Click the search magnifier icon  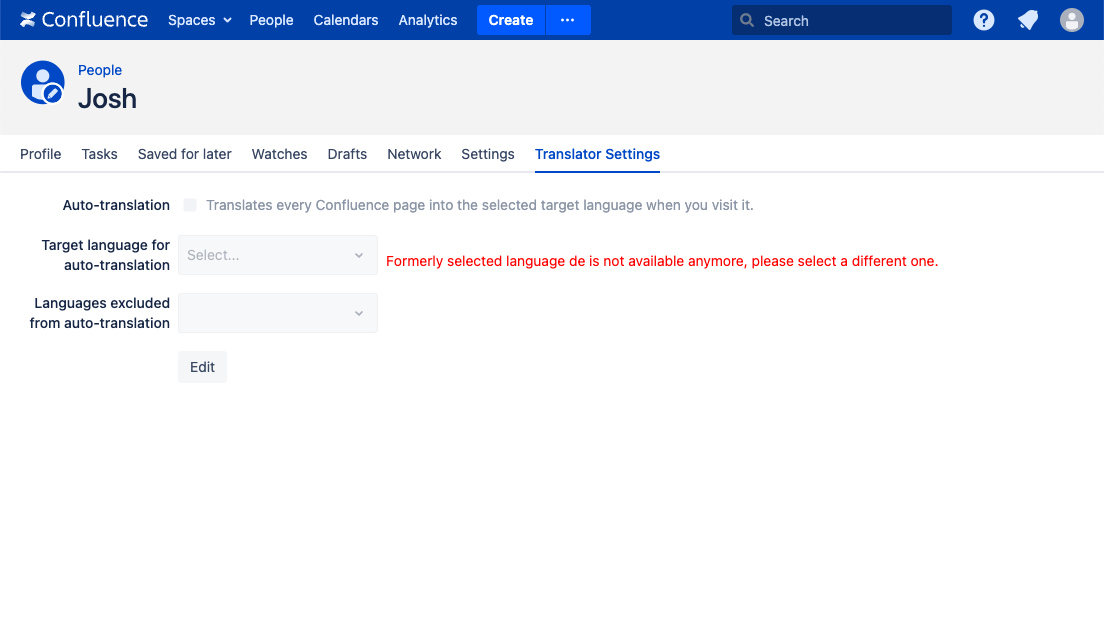pos(746,20)
